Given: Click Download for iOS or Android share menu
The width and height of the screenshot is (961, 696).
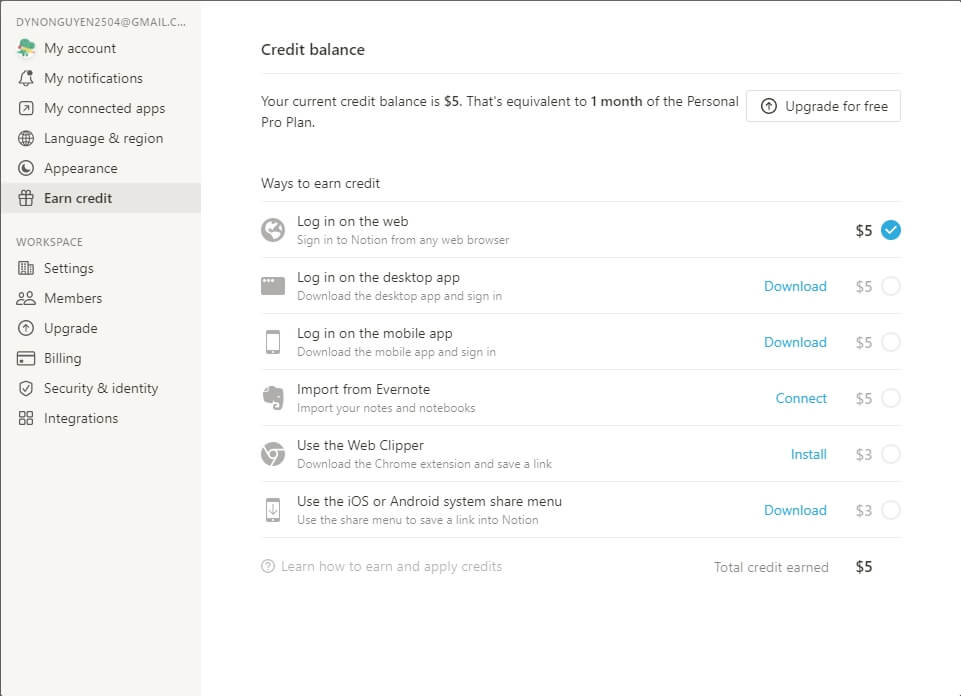Looking at the screenshot, I should tap(795, 510).
